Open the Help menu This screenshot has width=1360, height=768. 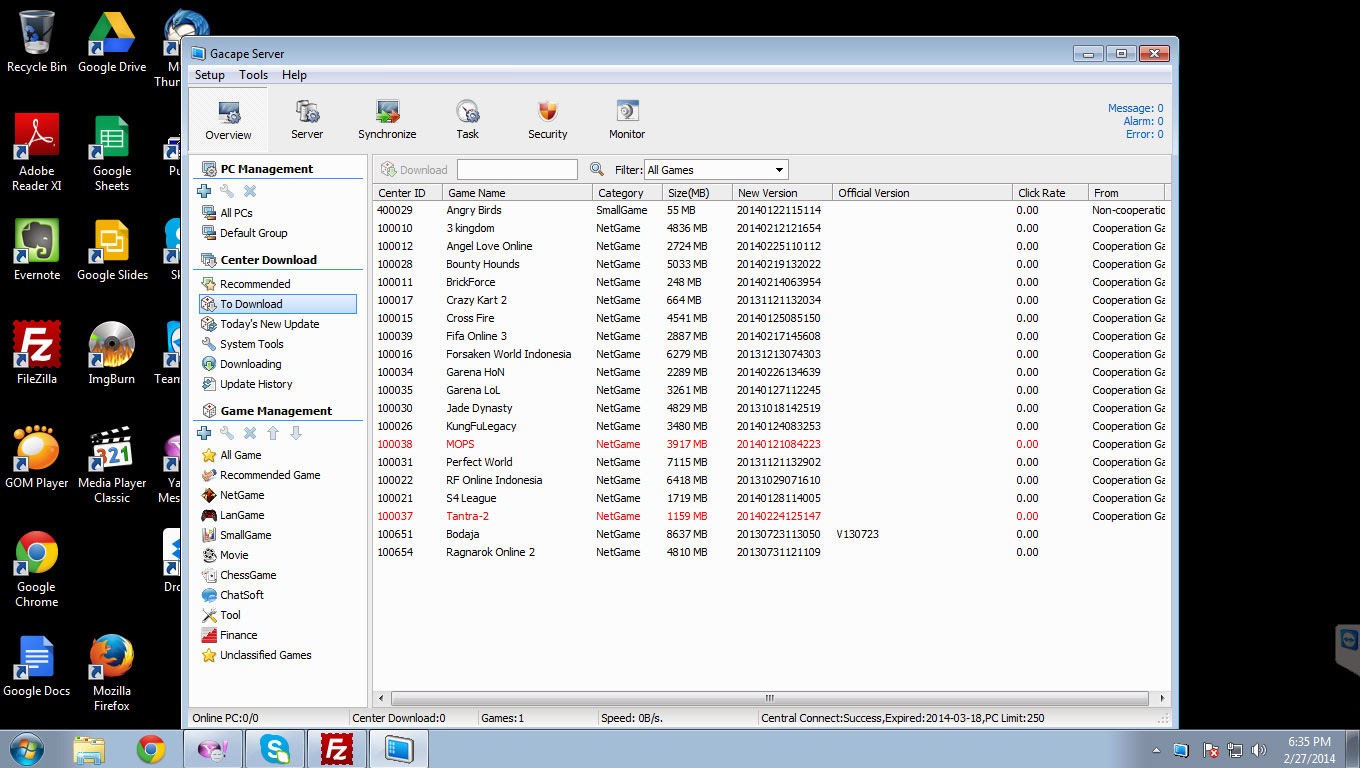[294, 75]
